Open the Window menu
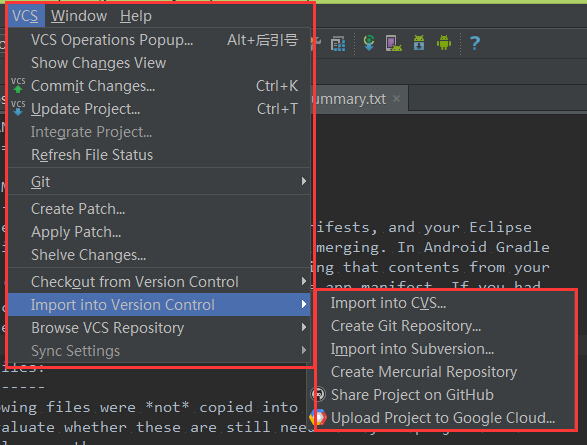Image resolution: width=587 pixels, height=445 pixels. [x=79, y=16]
